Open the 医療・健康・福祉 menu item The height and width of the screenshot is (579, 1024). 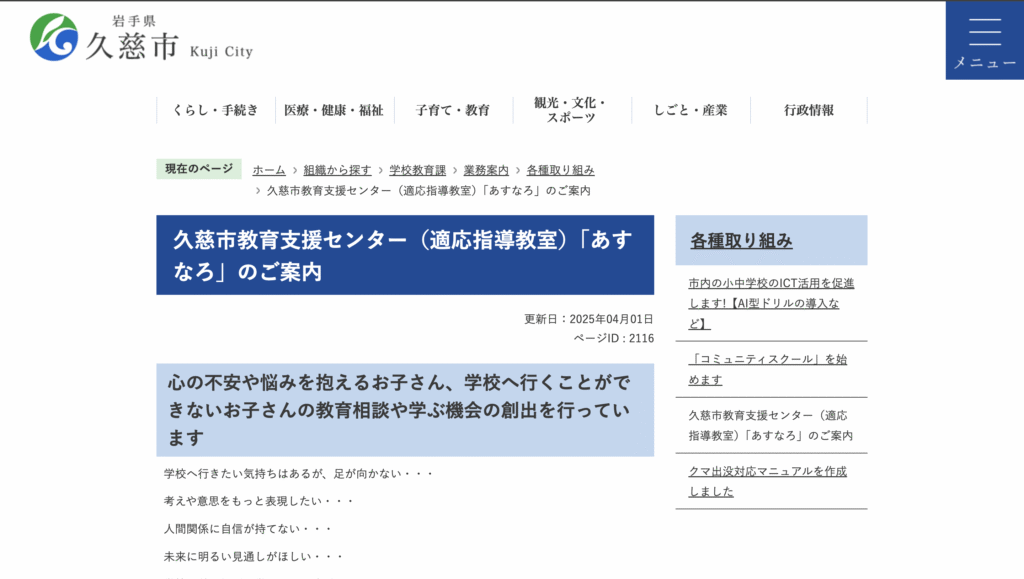point(335,109)
